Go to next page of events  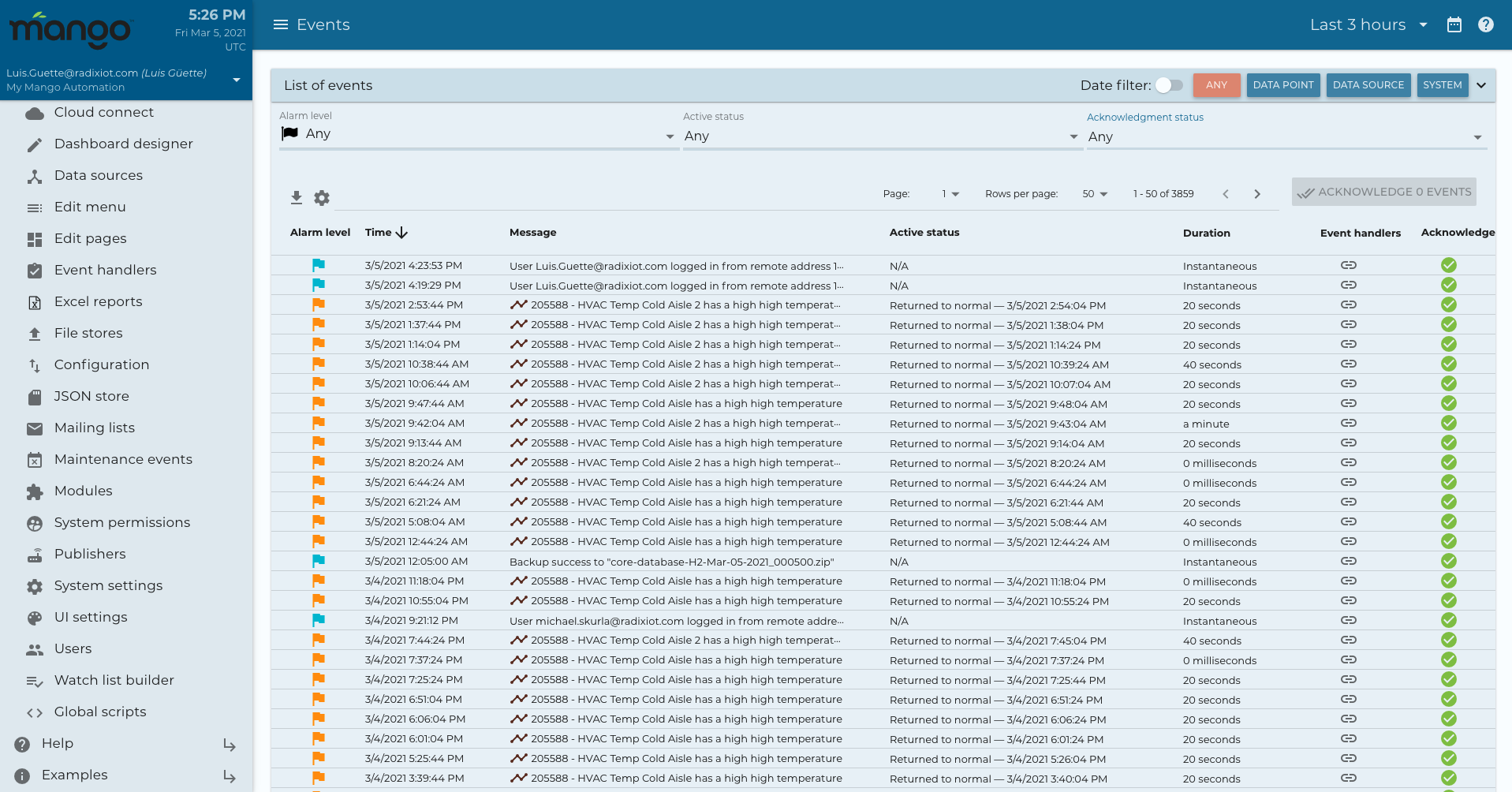point(1257,194)
